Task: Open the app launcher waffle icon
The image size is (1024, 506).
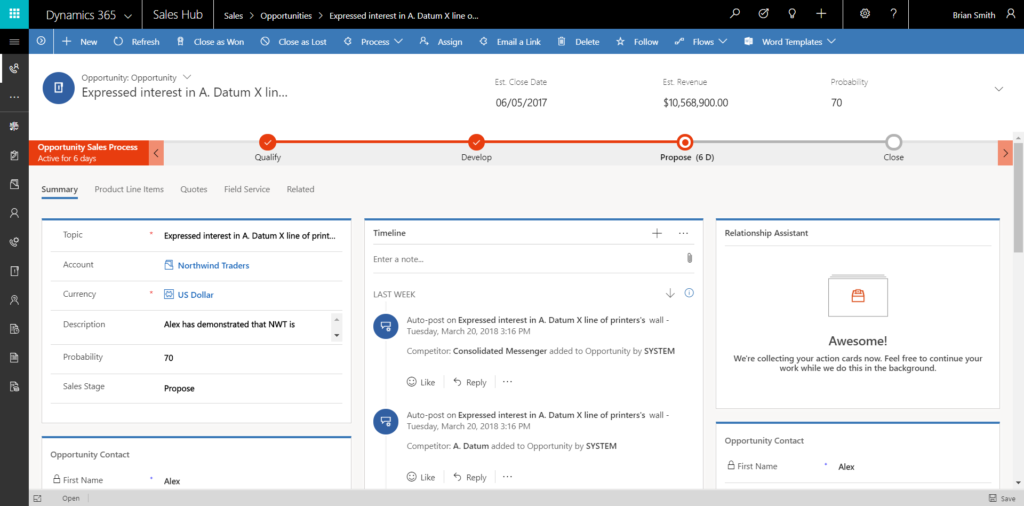Action: pyautogui.click(x=14, y=14)
